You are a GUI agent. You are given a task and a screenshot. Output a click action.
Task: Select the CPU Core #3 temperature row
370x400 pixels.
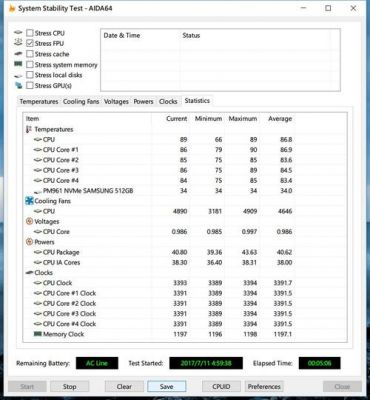(x=159, y=170)
